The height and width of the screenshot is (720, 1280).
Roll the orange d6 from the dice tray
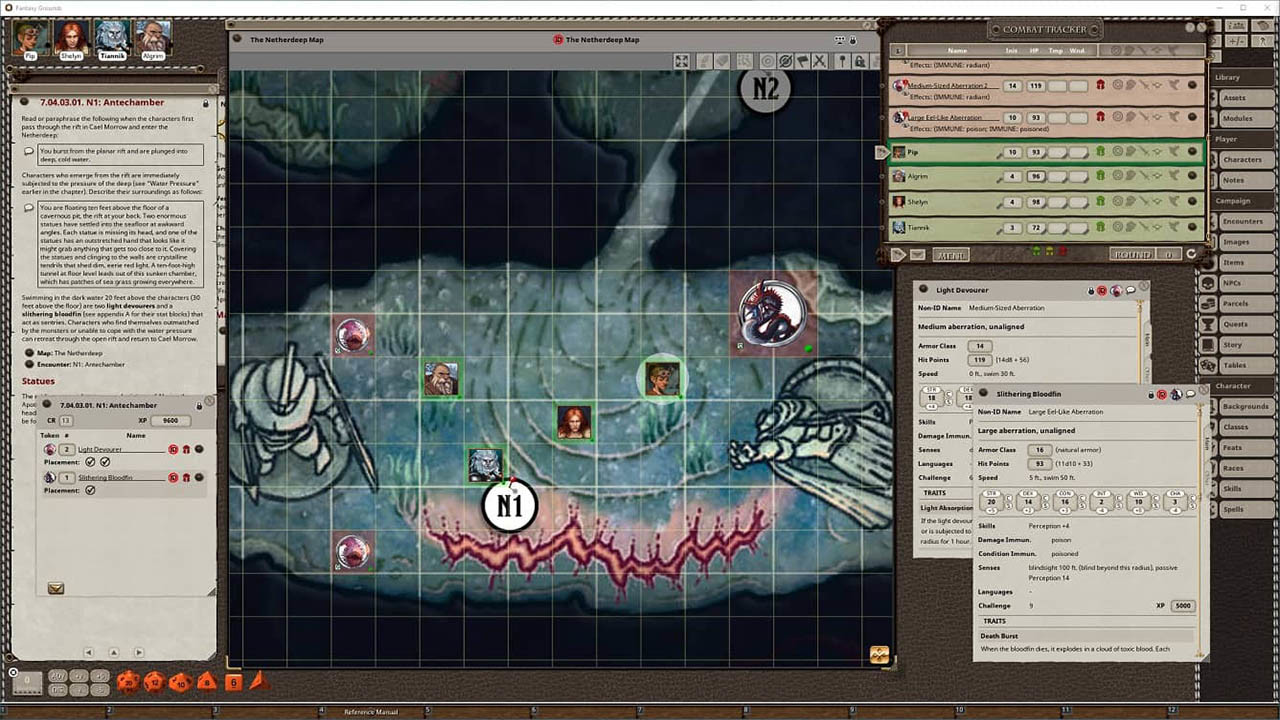(233, 682)
